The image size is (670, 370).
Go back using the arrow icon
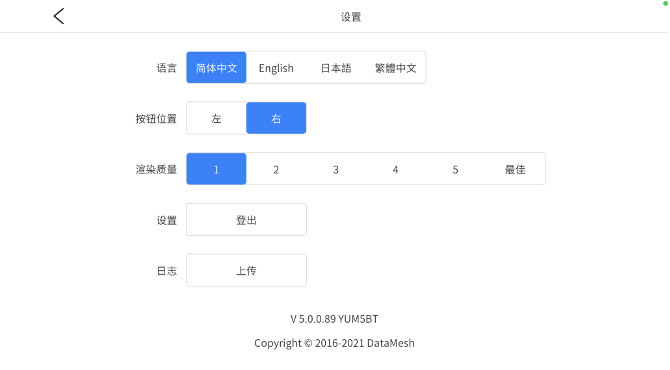tap(59, 16)
